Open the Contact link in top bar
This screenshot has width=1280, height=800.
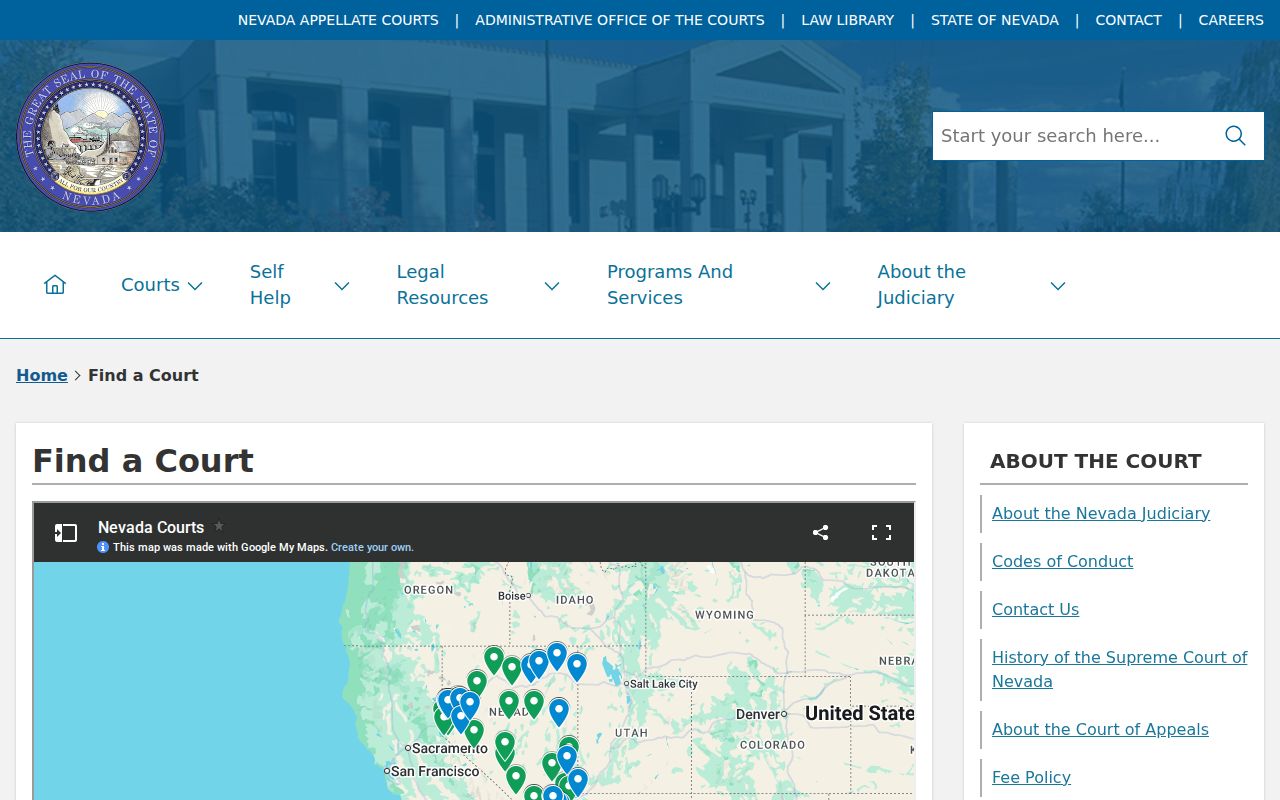coord(1129,20)
